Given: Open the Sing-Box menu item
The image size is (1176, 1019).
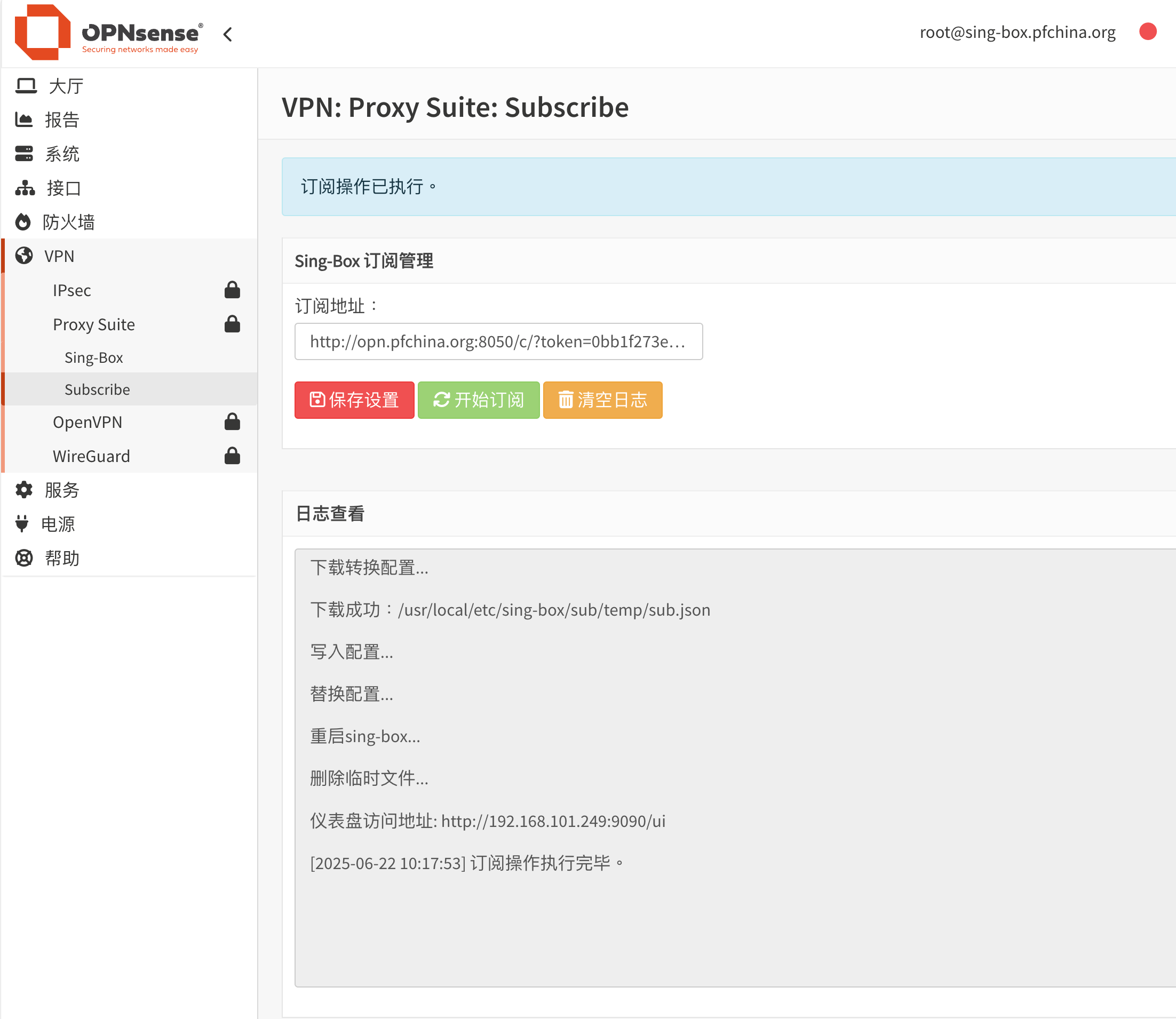Looking at the screenshot, I should (x=94, y=357).
